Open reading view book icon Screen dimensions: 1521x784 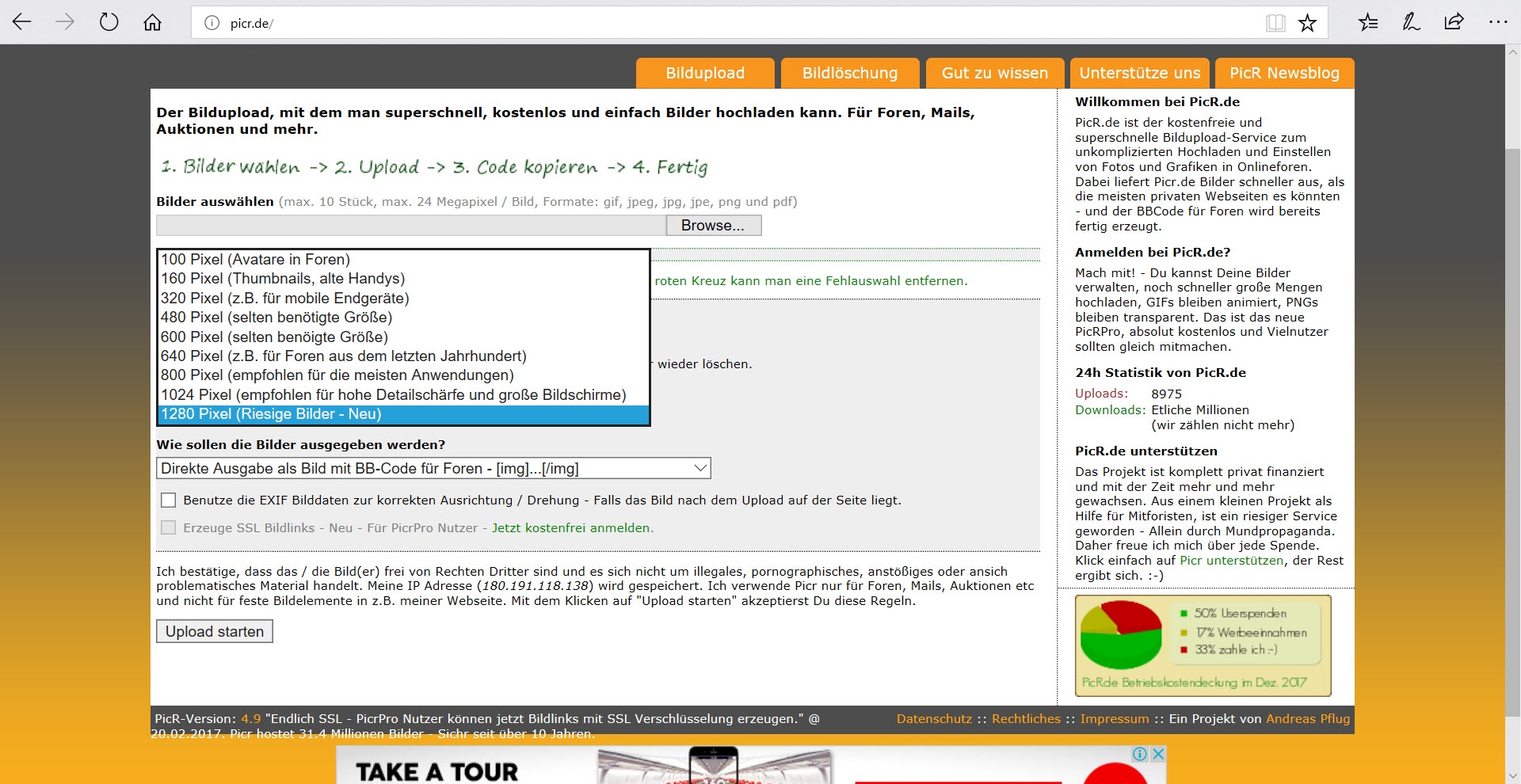pyautogui.click(x=1275, y=23)
